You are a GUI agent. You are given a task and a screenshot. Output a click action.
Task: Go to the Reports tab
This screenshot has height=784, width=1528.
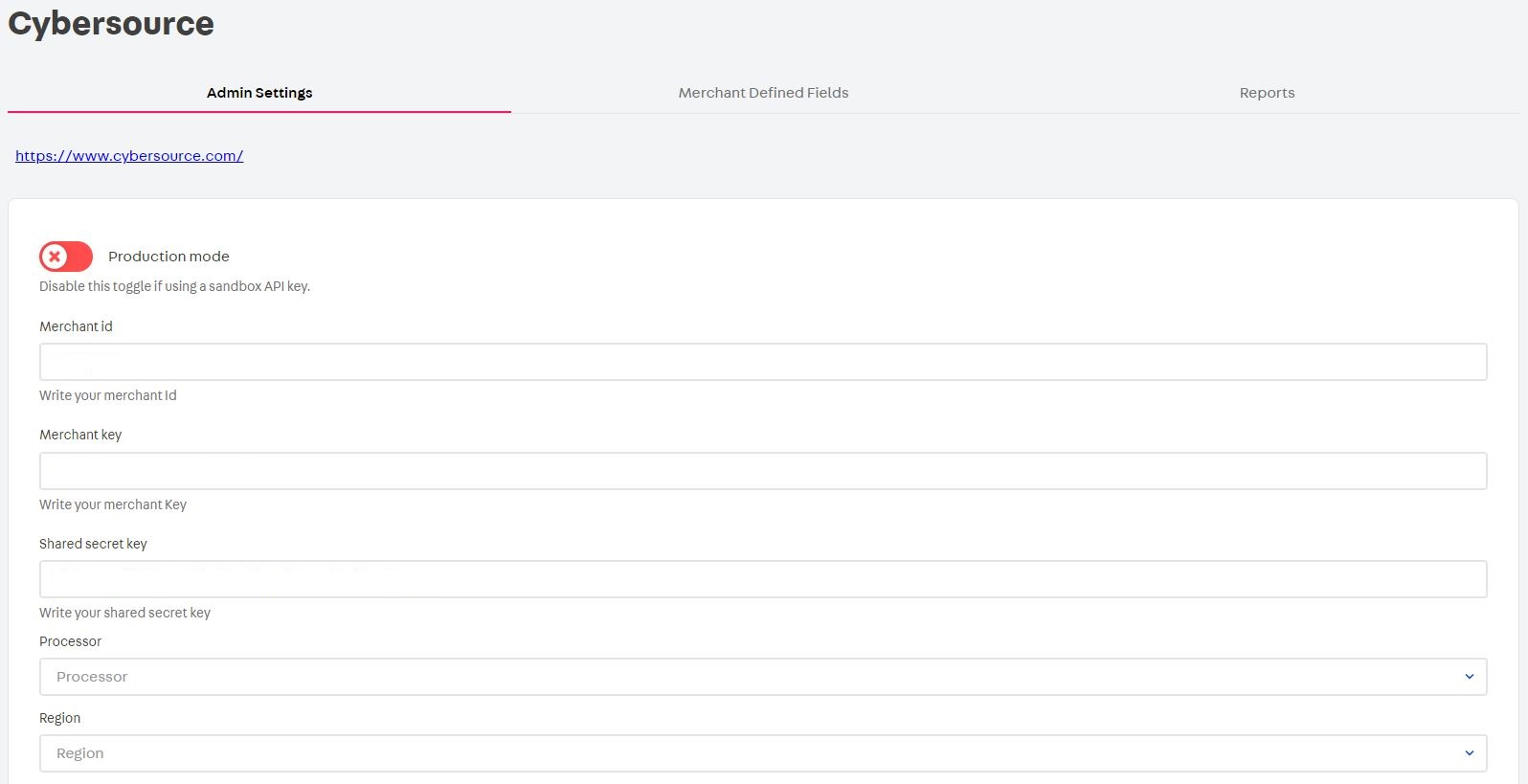[x=1266, y=93]
